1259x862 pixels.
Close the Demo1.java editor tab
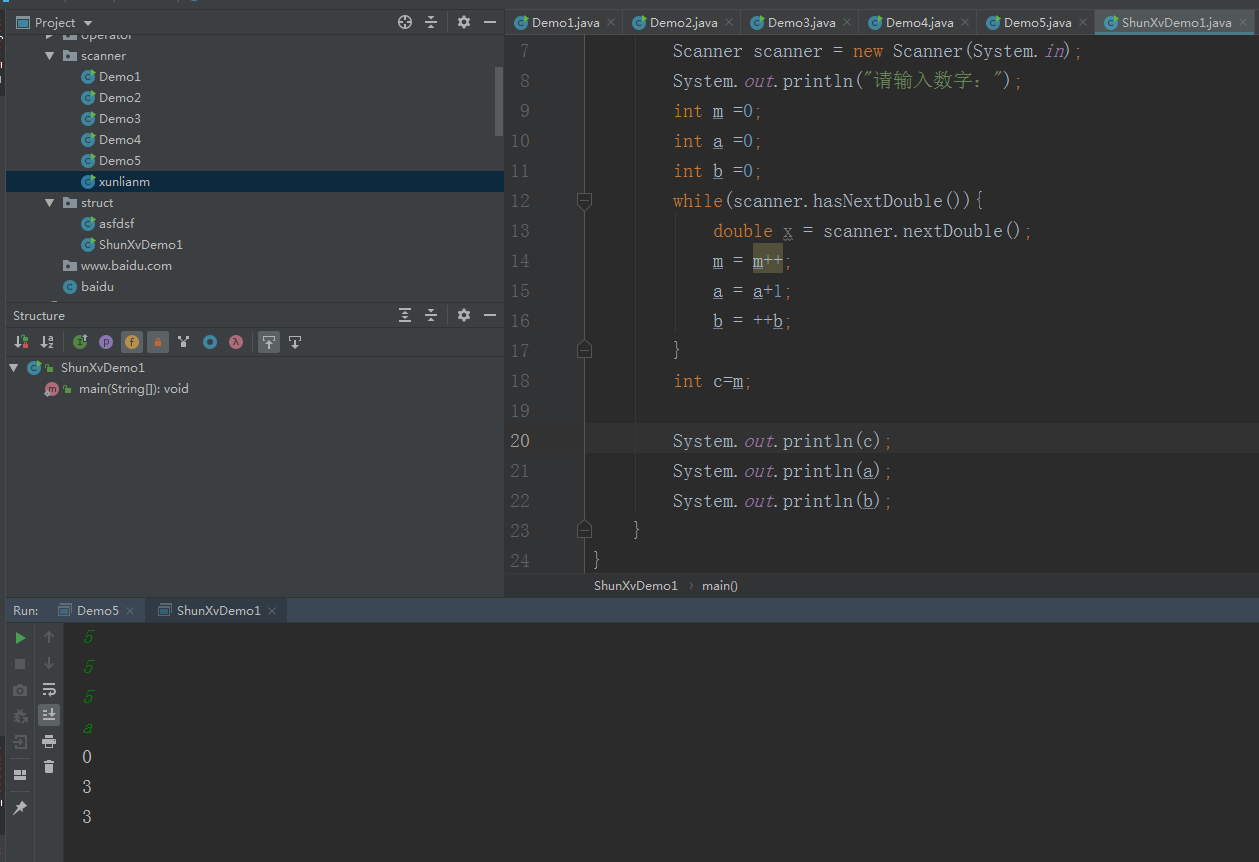(x=611, y=22)
